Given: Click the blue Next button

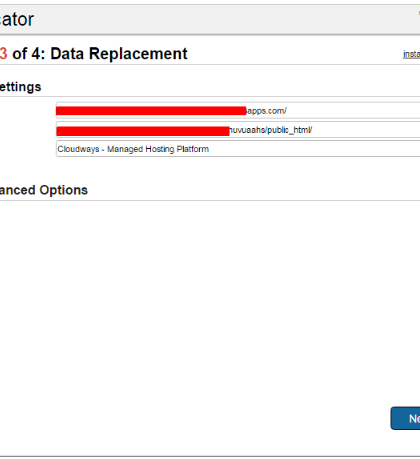Looking at the screenshot, I should [x=406, y=418].
